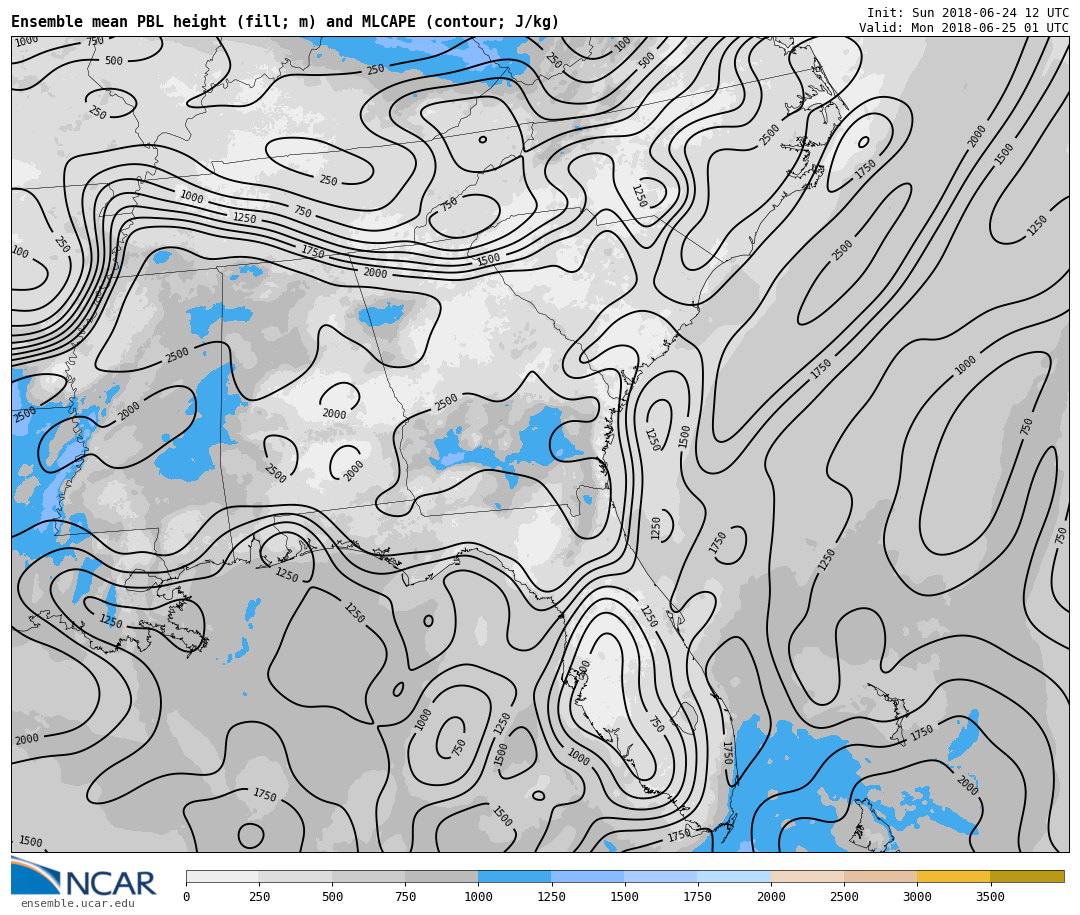The image size is (1080, 915).
Task: Pick the 2000–2500 peach colorbar segment
Action: coord(807,876)
